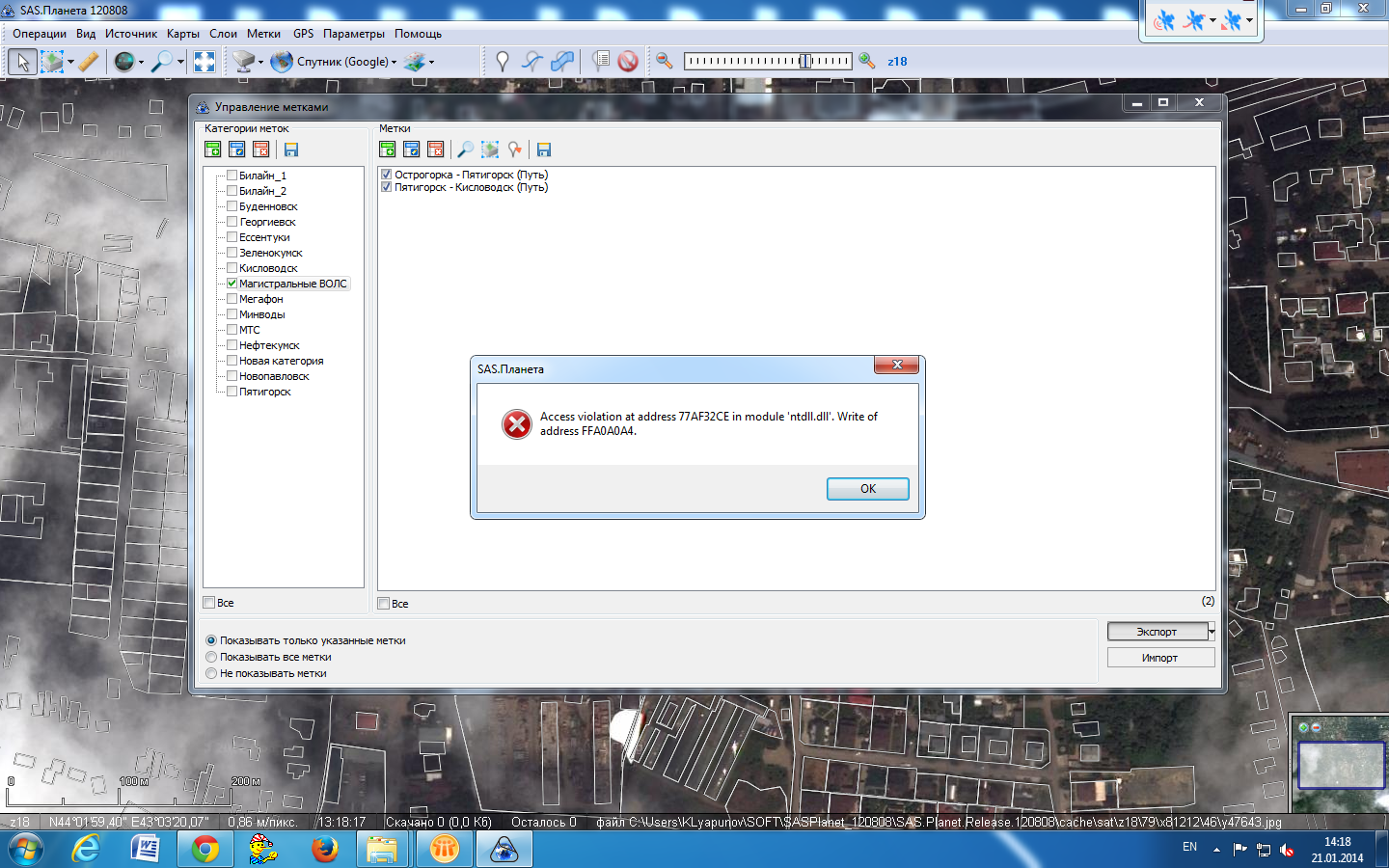Open the Метки menu in the menu bar
This screenshot has height=868, width=1389.
[x=263, y=34]
